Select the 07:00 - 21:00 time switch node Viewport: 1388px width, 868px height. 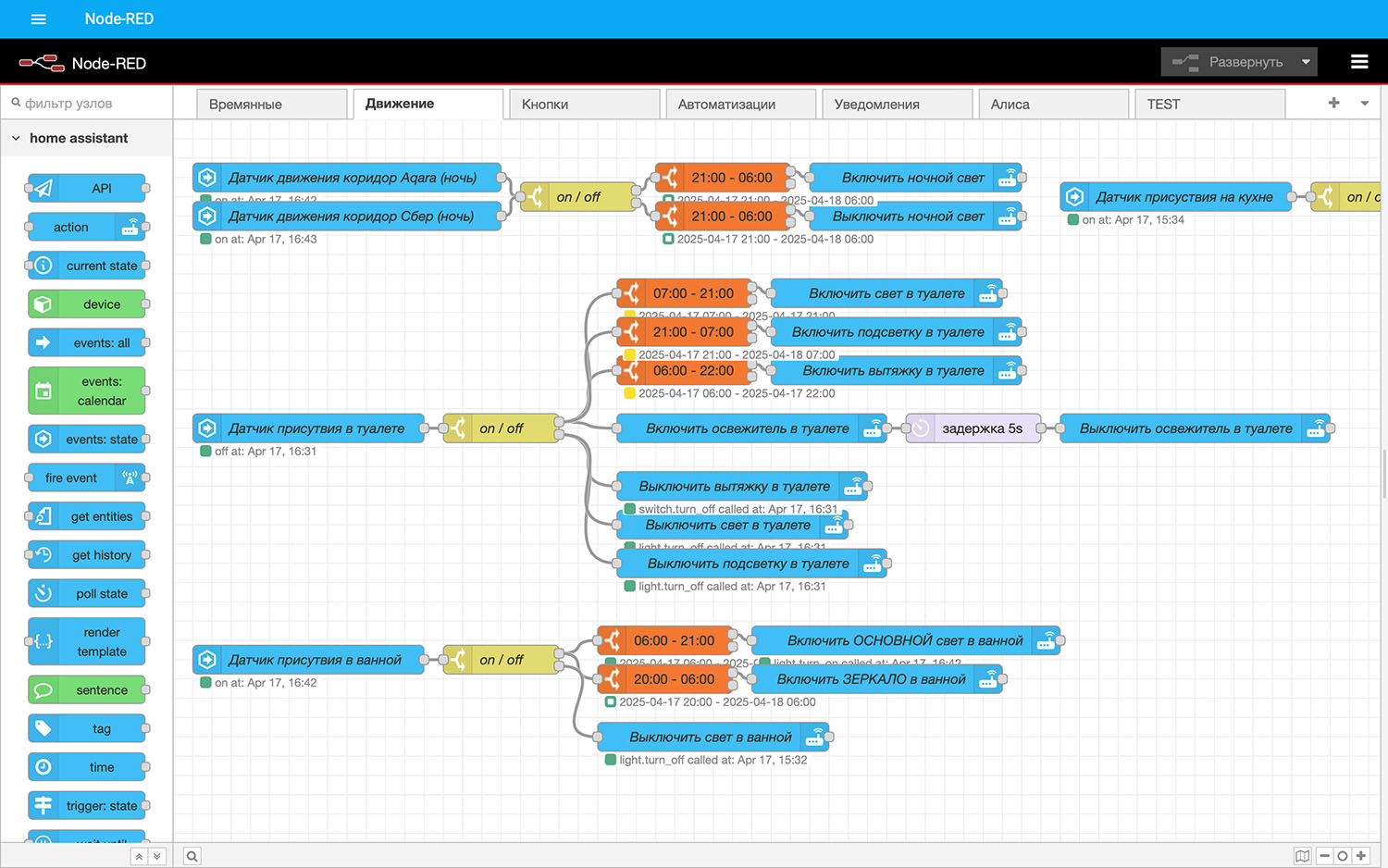pos(684,293)
